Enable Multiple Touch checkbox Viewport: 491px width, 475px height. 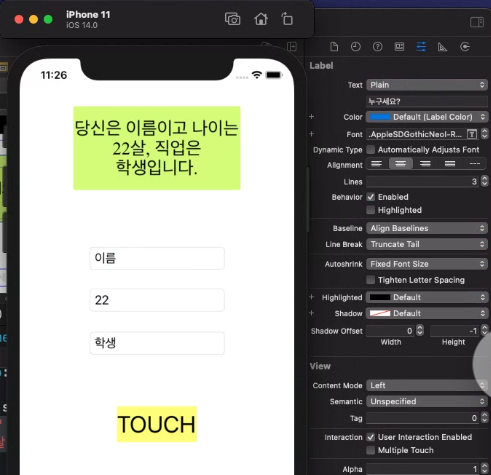pyautogui.click(x=370, y=450)
